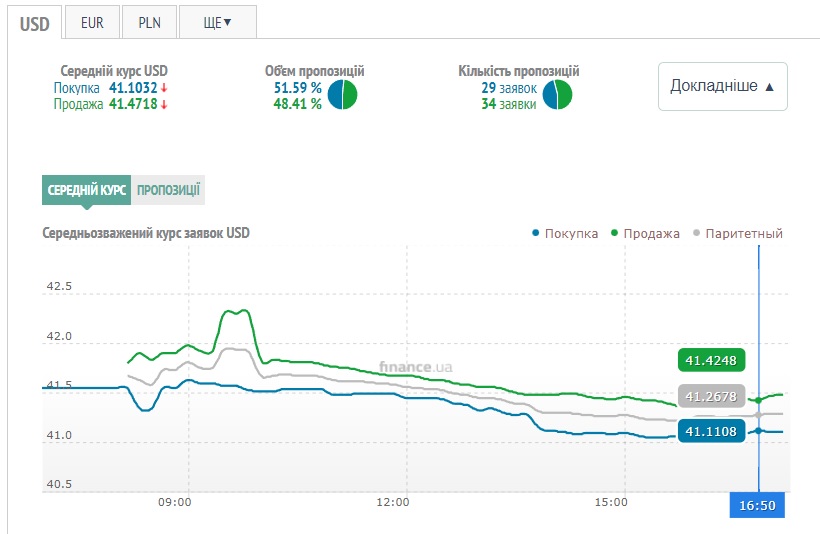Click the blue 41.1108 tooltip label

pyautogui.click(x=711, y=431)
